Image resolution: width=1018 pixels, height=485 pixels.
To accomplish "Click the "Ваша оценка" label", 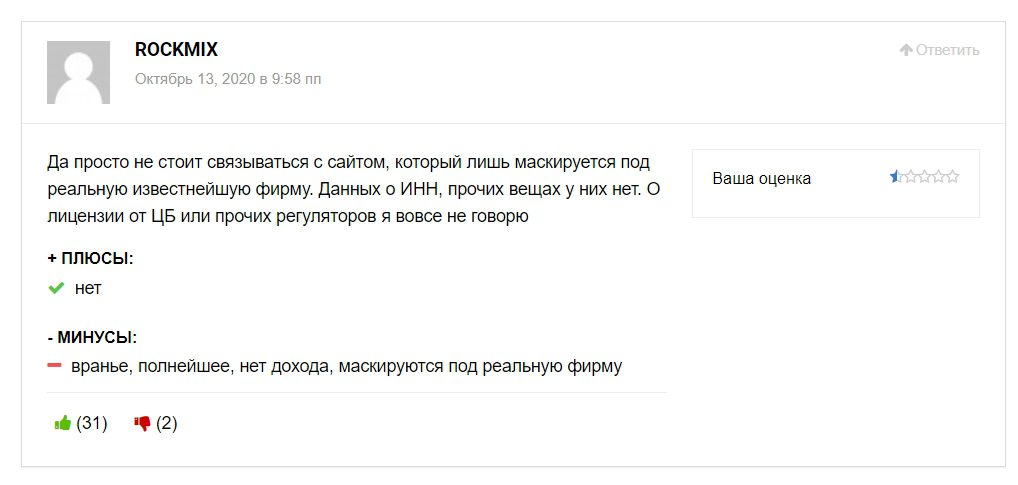I will coord(761,179).
